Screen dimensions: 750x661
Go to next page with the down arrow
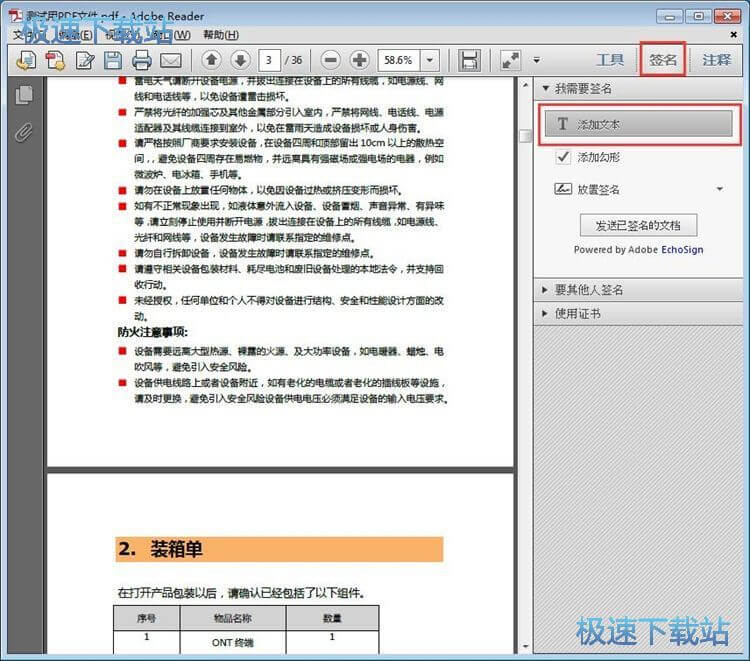(241, 60)
